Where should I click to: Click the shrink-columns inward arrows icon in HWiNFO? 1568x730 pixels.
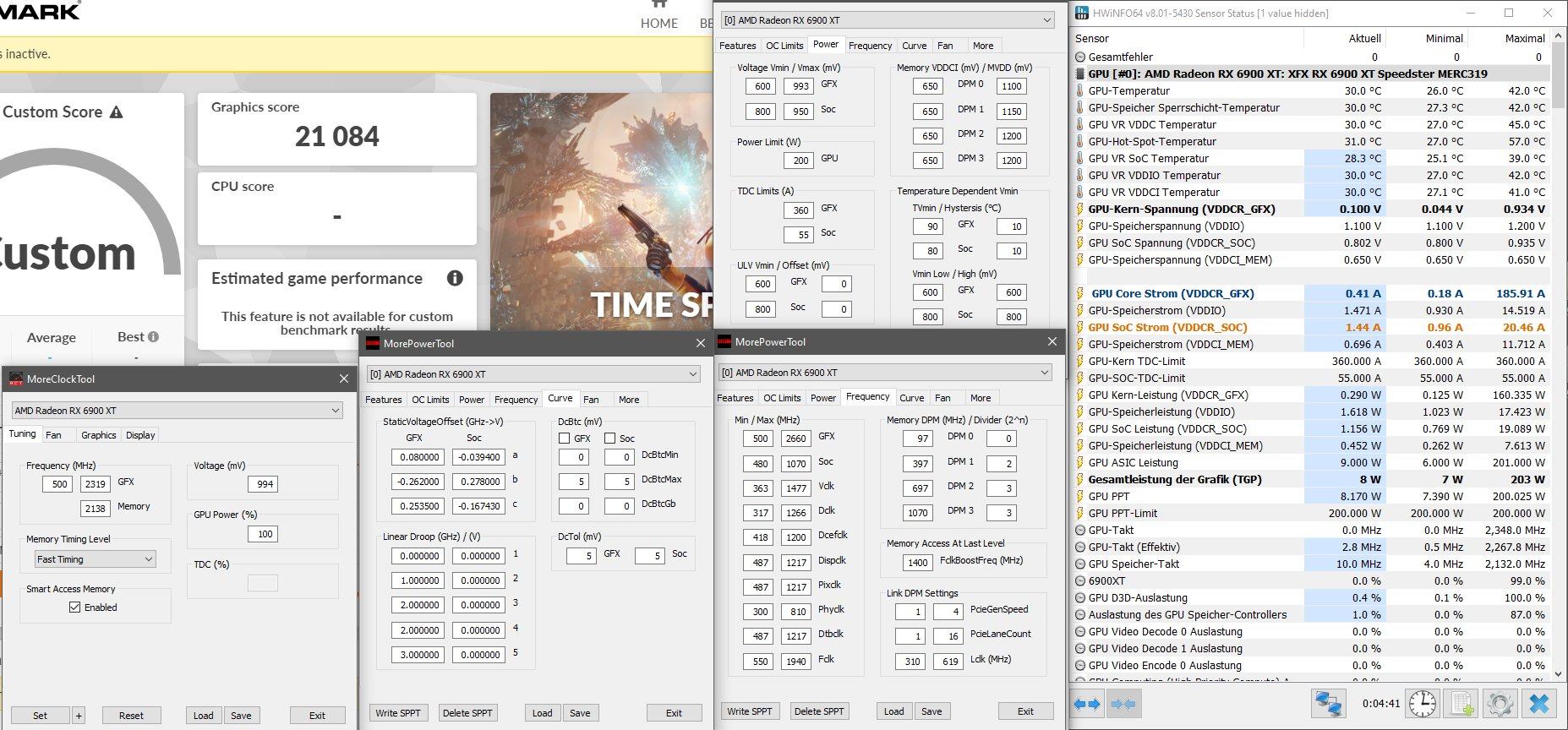1123,704
